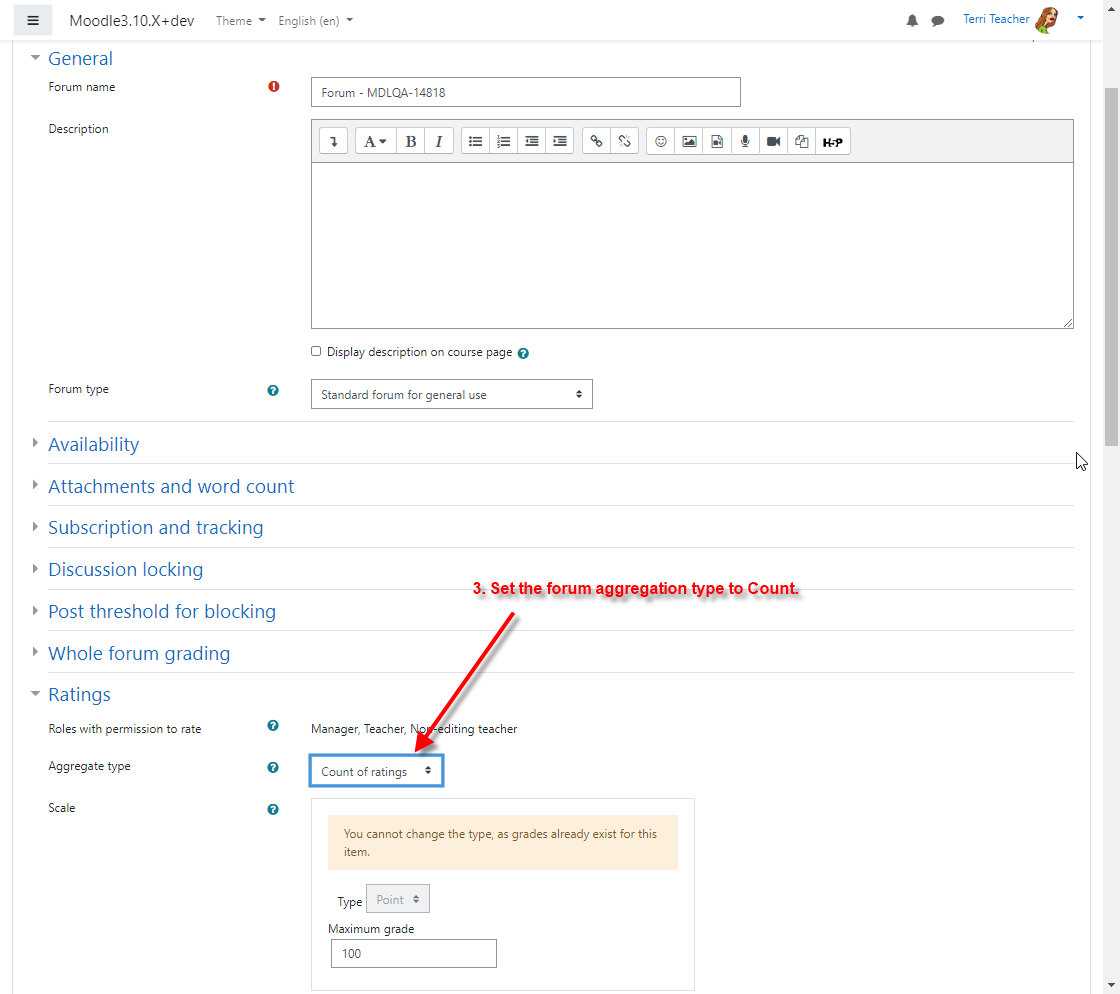Open the English (en) language menu
This screenshot has height=994, width=1120.
pos(316,21)
